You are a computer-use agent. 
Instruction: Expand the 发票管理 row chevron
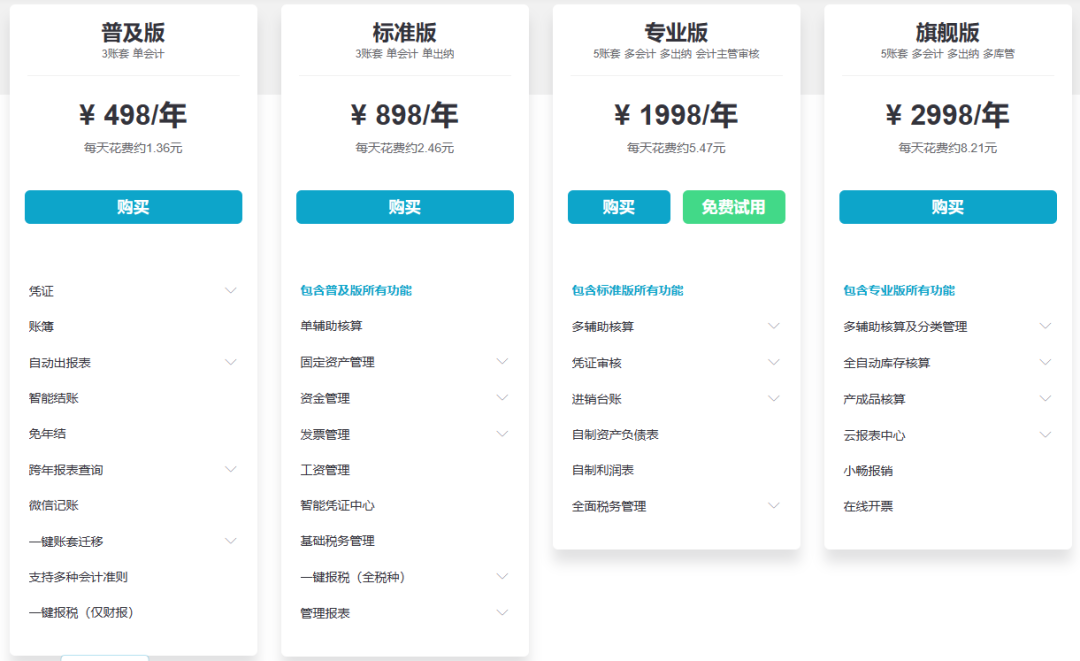tap(502, 434)
